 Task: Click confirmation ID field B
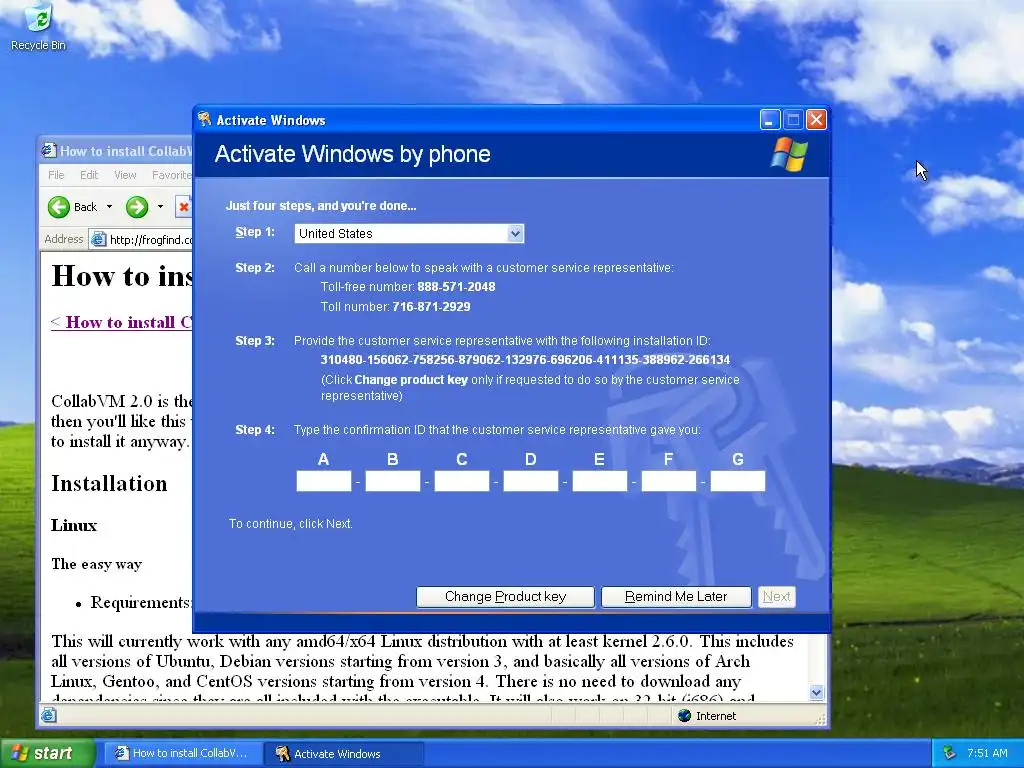[392, 481]
